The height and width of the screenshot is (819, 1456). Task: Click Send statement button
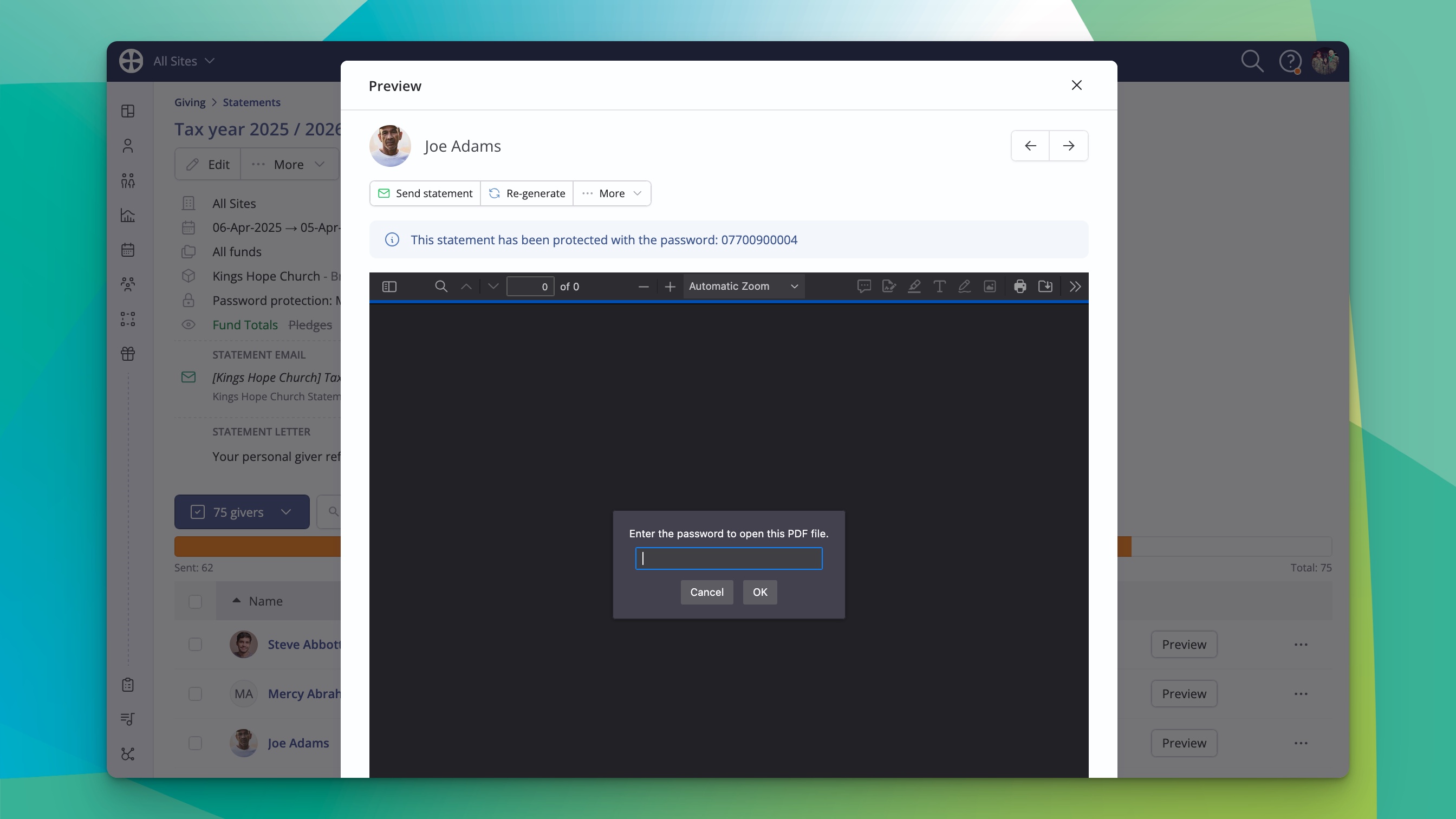[x=425, y=193]
